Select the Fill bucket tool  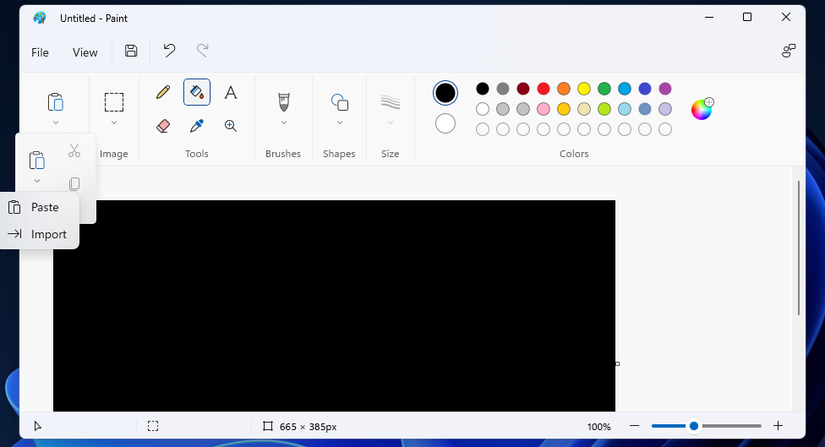[x=197, y=92]
